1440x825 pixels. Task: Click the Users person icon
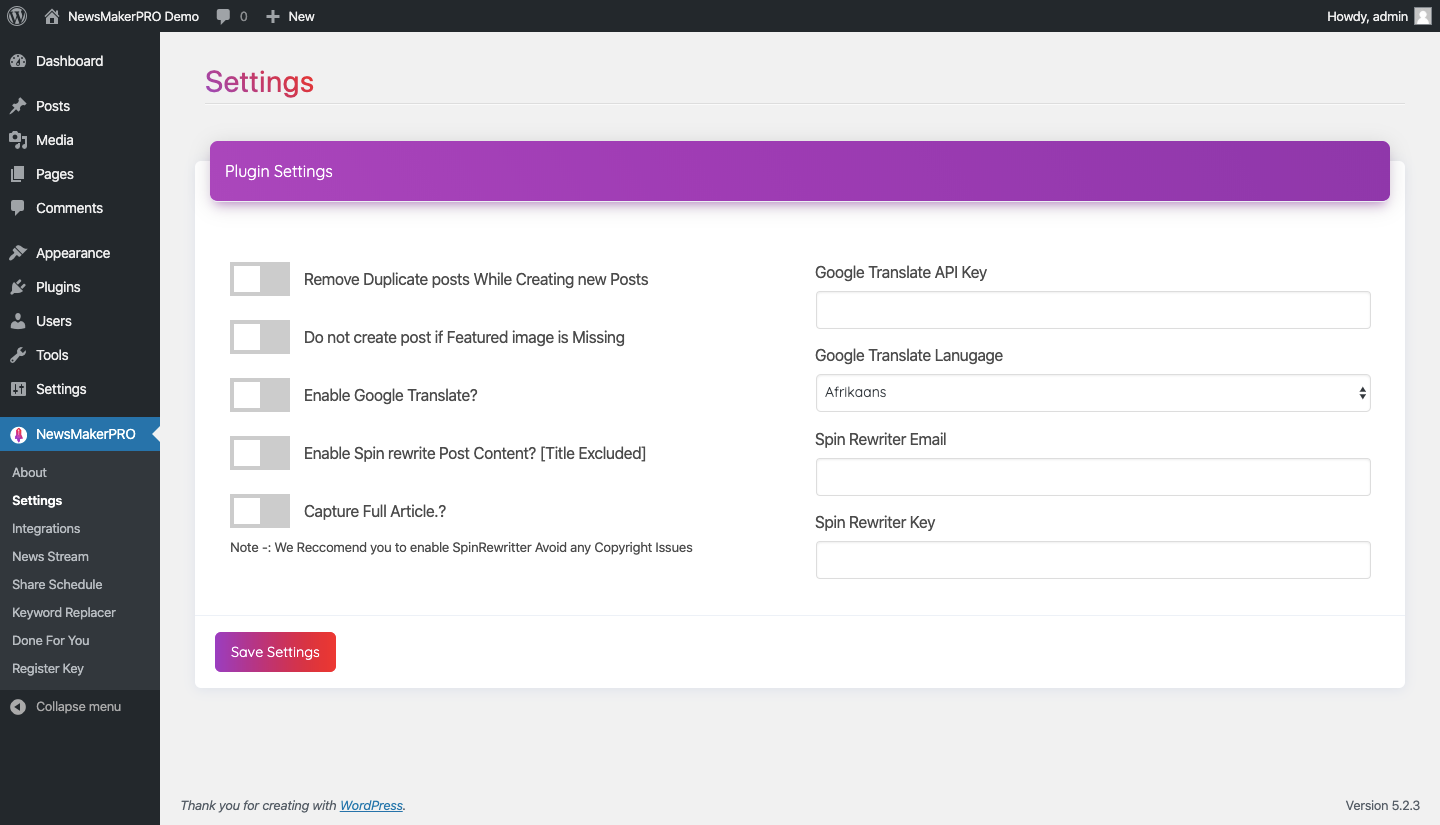coord(18,321)
